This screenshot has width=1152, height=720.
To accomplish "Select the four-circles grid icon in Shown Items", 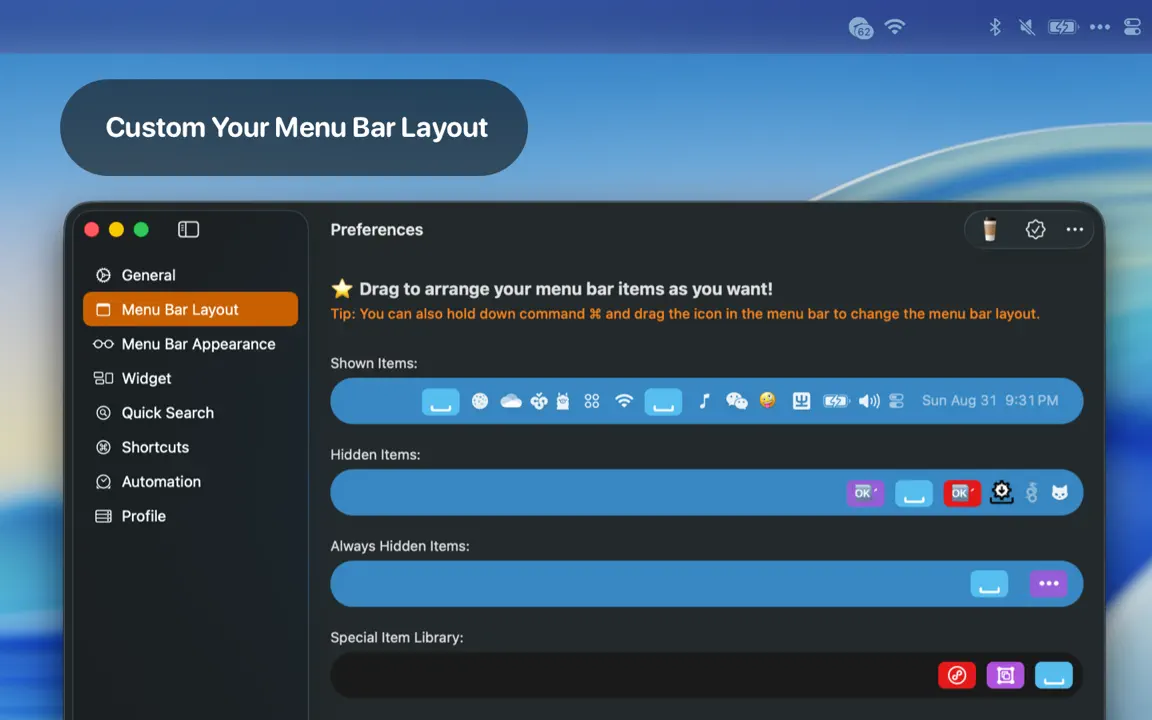I will pos(591,400).
